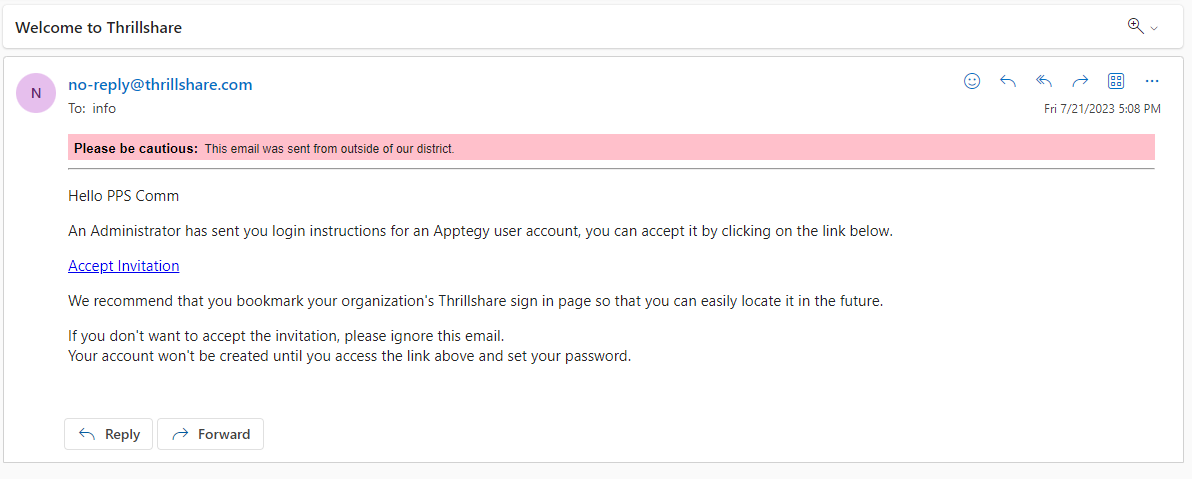The height and width of the screenshot is (479, 1192).
Task: Click the 'info' recipient name
Action: tap(104, 108)
